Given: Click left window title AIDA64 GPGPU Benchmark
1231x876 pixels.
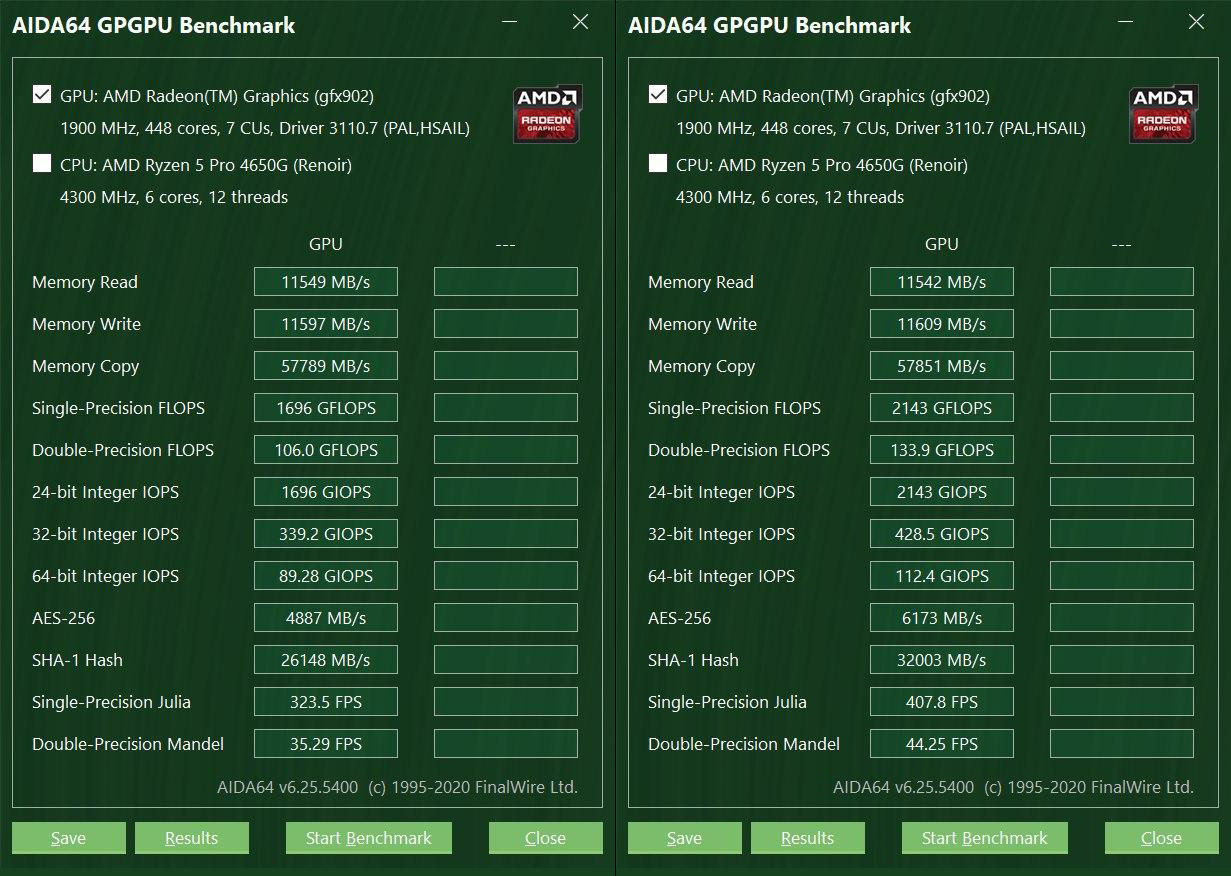Looking at the screenshot, I should click(x=154, y=25).
